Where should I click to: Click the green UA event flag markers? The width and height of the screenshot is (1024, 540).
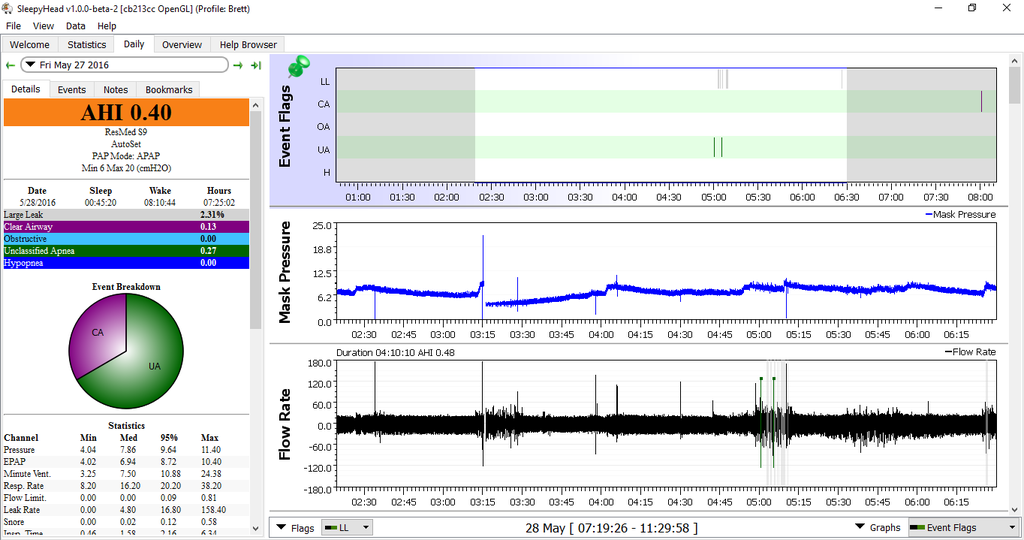[x=718, y=148]
